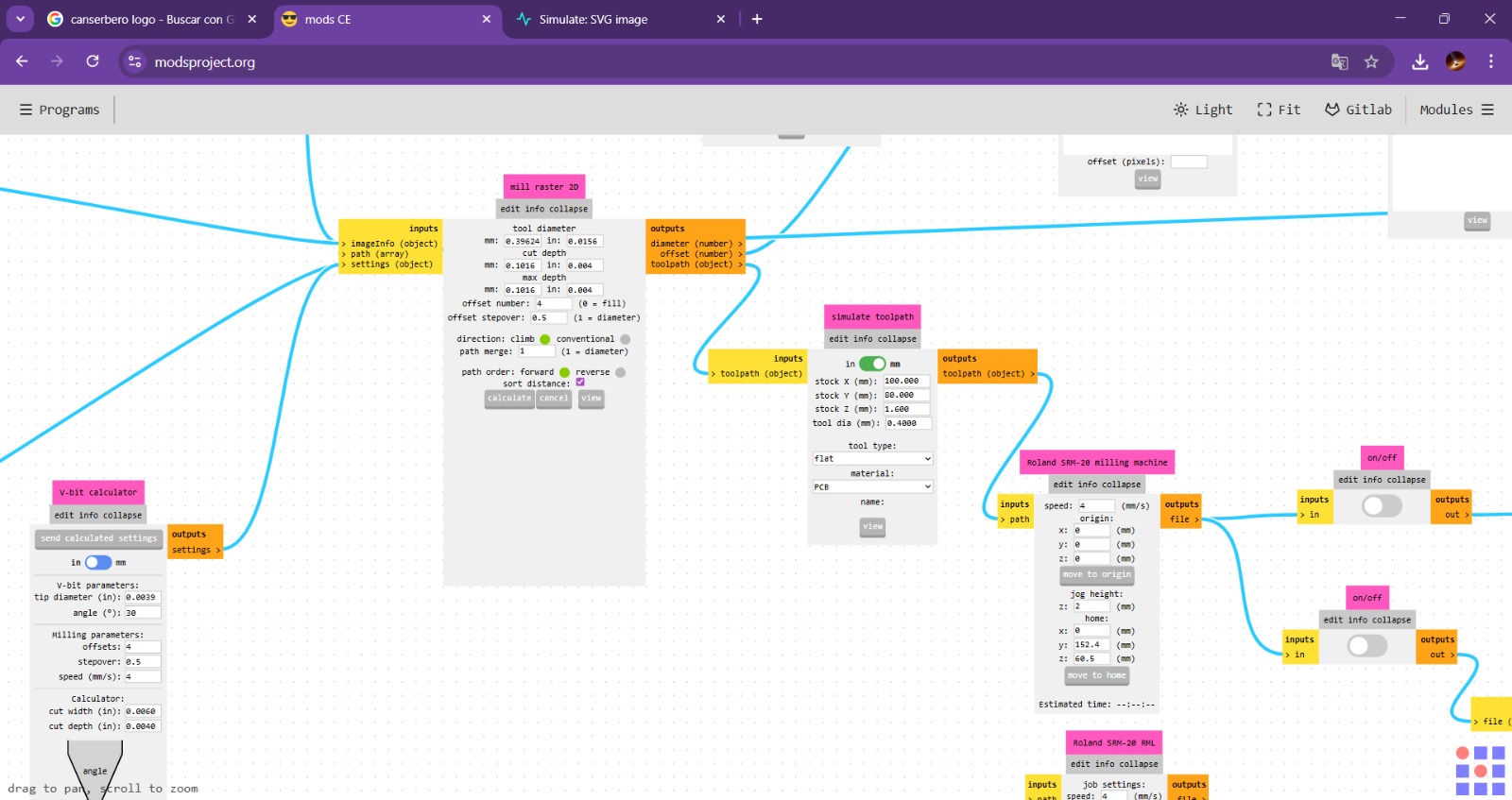Collapse the Roland SRM-20 milling machine module
The image size is (1512, 800).
[1121, 485]
